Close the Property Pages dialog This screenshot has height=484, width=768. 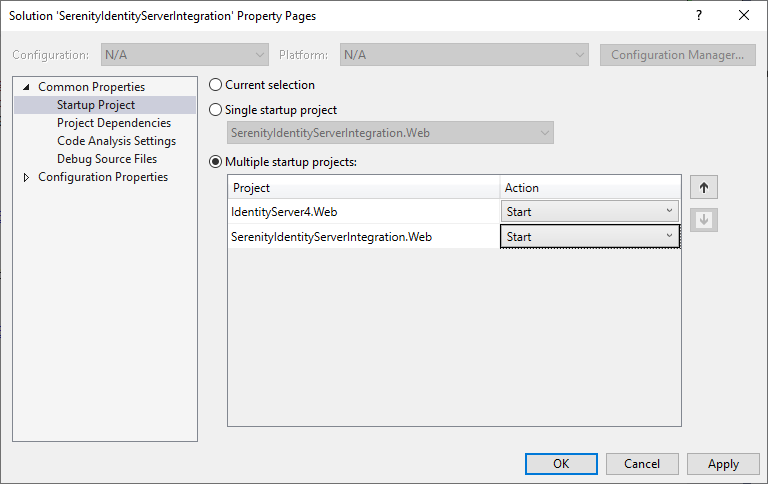[744, 15]
